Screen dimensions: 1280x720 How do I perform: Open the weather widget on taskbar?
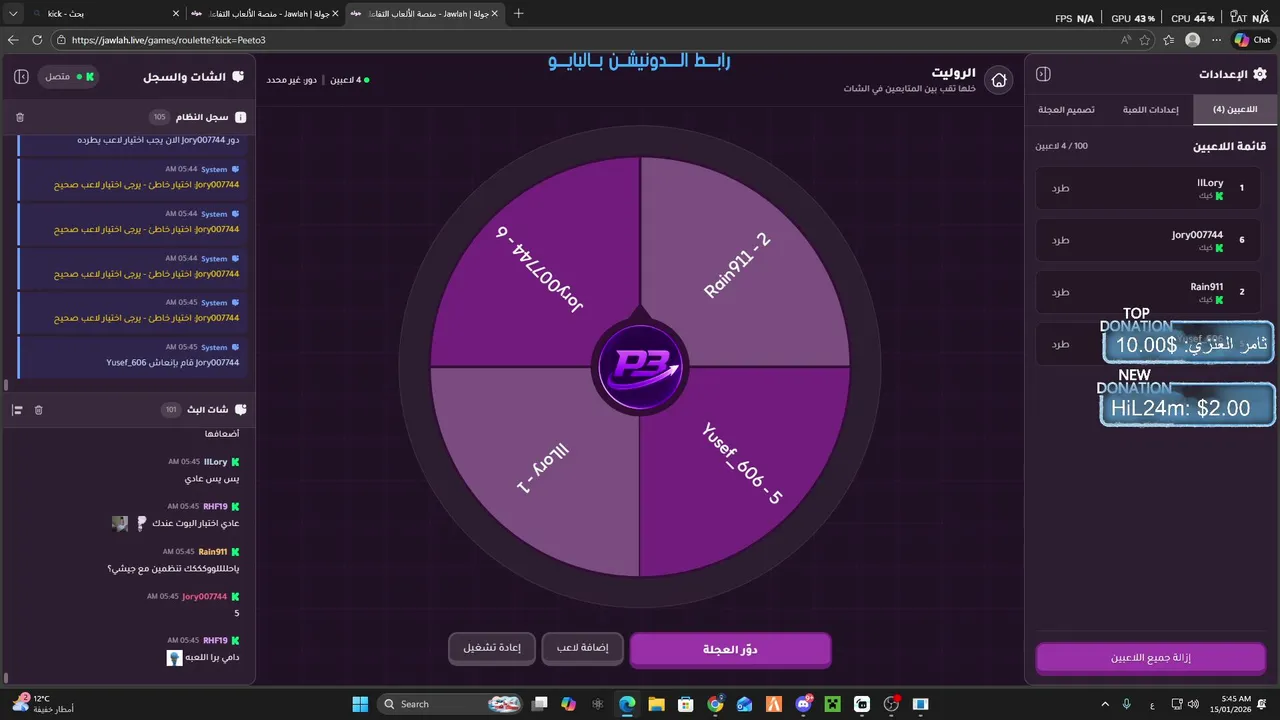(x=42, y=704)
